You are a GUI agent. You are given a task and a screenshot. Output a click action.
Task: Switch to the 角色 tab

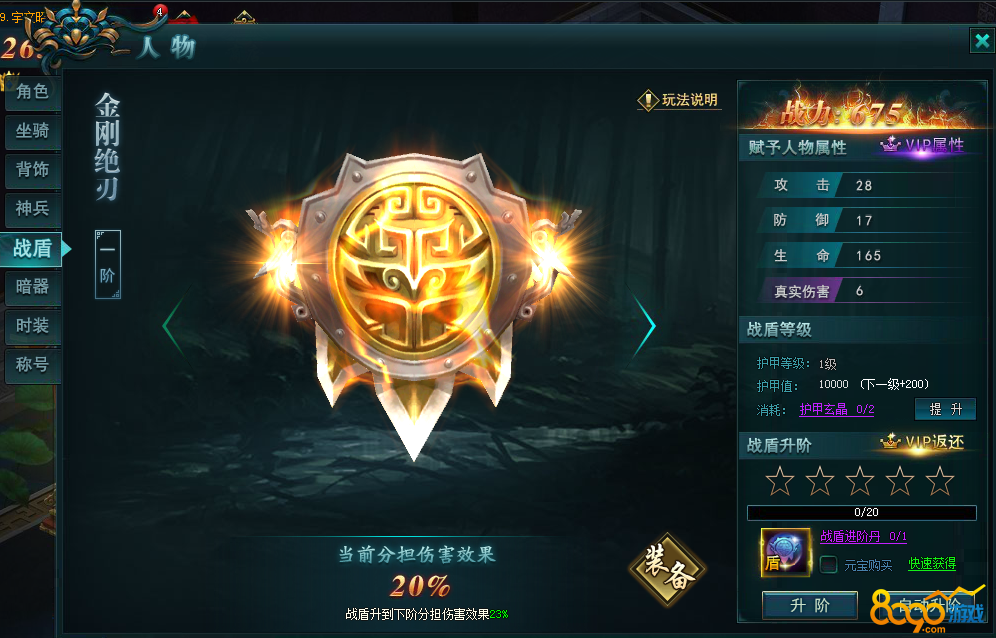click(x=32, y=92)
